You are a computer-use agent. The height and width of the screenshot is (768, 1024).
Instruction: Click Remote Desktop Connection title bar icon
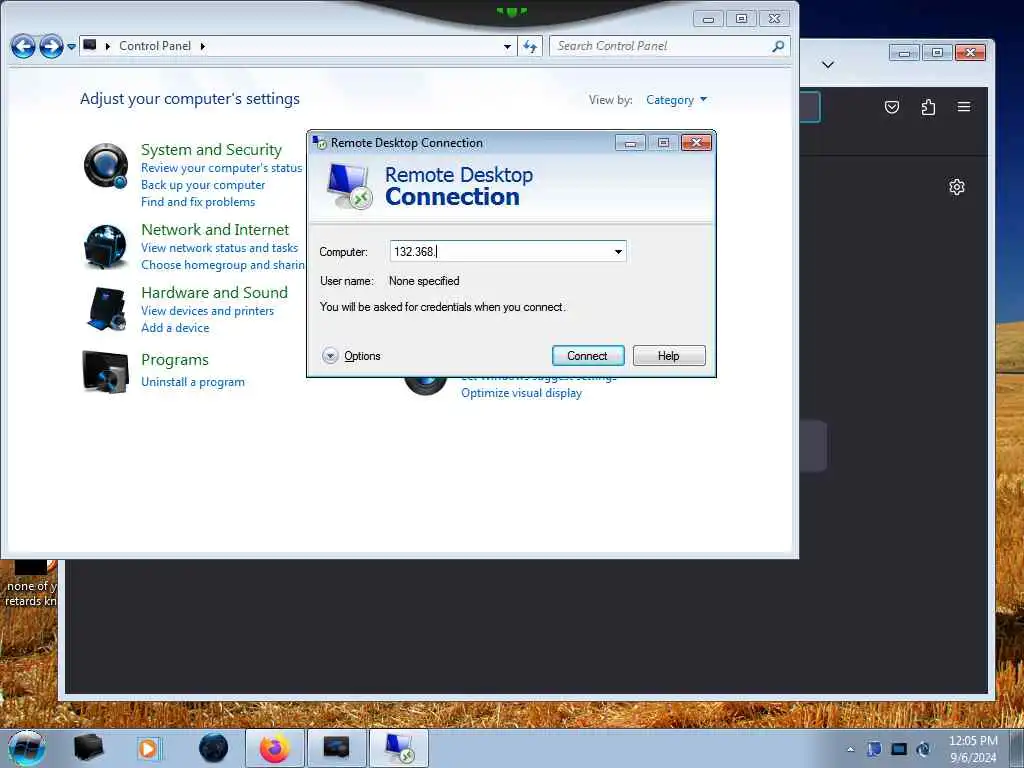point(319,142)
